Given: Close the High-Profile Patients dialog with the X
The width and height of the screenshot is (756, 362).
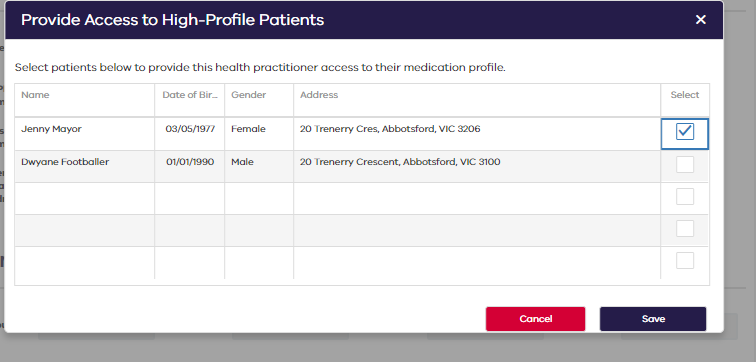Looking at the screenshot, I should click(701, 20).
